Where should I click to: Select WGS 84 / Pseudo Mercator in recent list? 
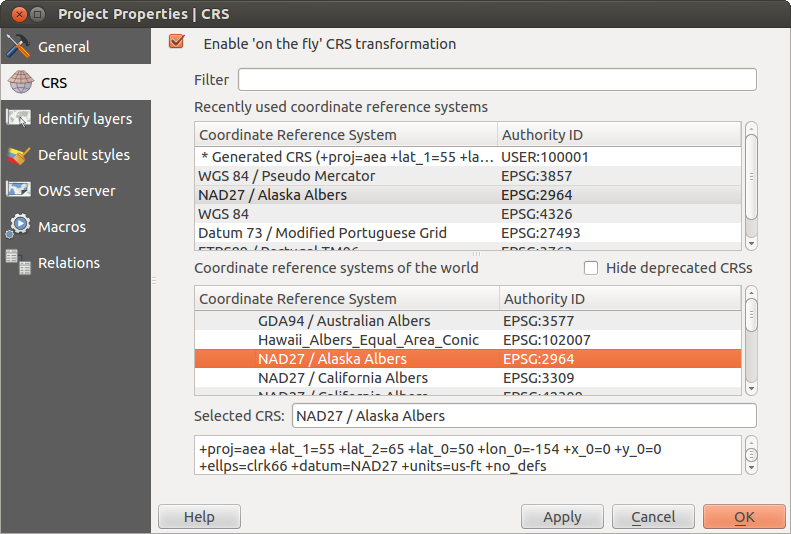tap(287, 176)
